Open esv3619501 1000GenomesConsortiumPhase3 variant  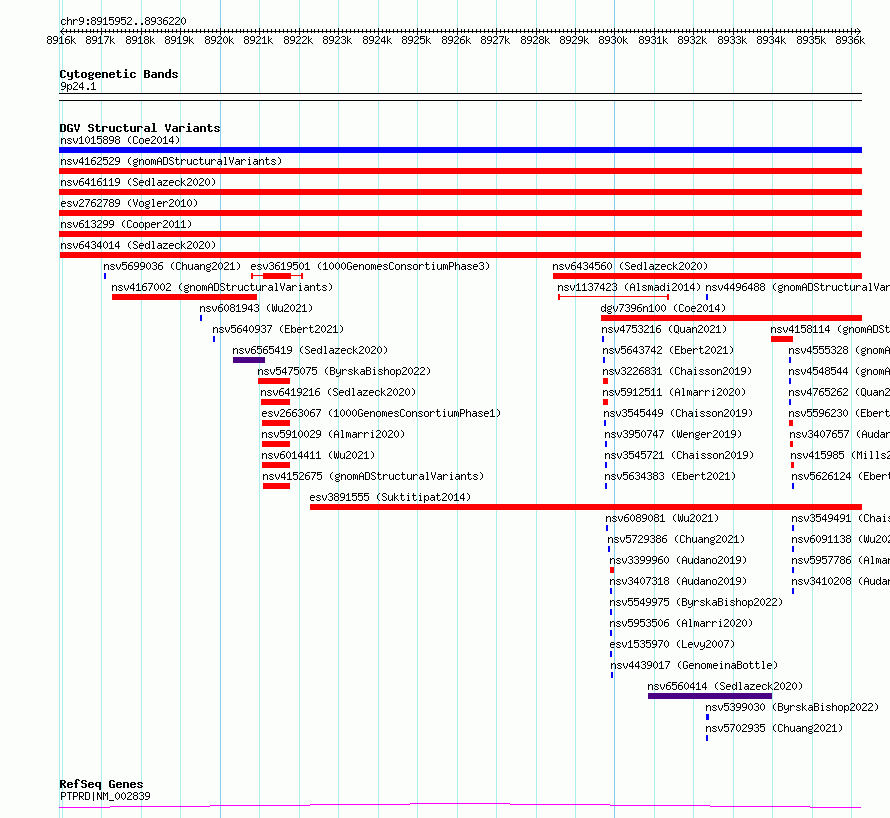[370, 266]
